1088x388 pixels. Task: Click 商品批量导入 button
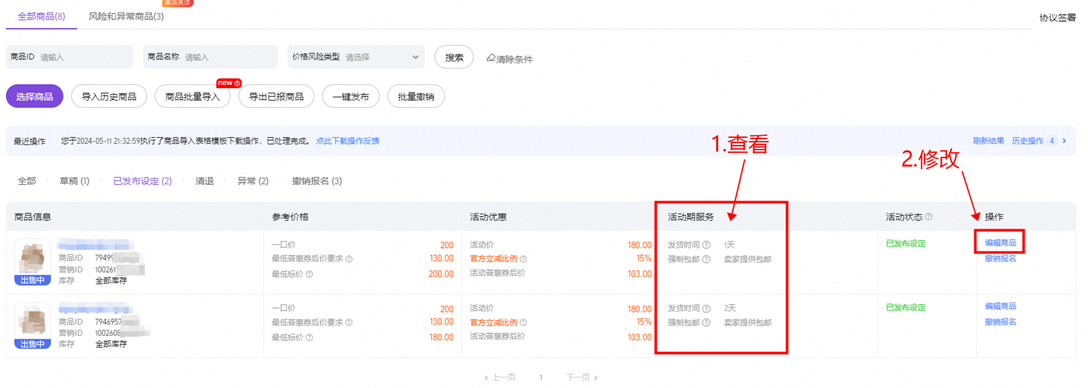pyautogui.click(x=192, y=96)
